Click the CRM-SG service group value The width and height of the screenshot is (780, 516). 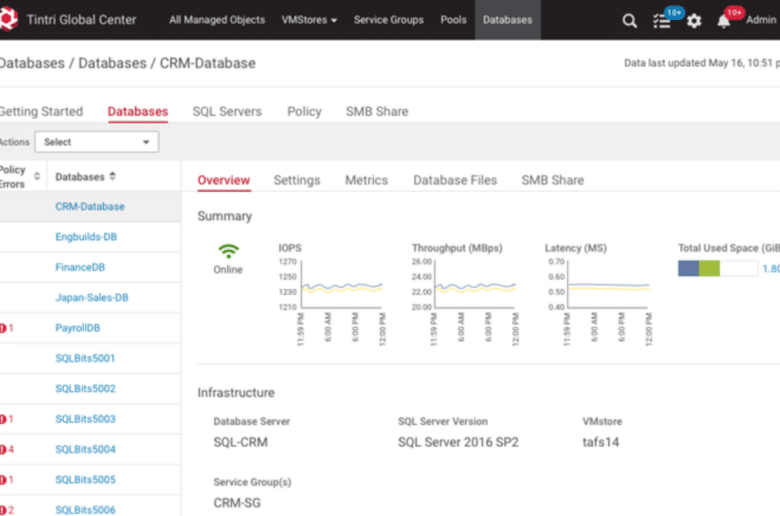237,503
